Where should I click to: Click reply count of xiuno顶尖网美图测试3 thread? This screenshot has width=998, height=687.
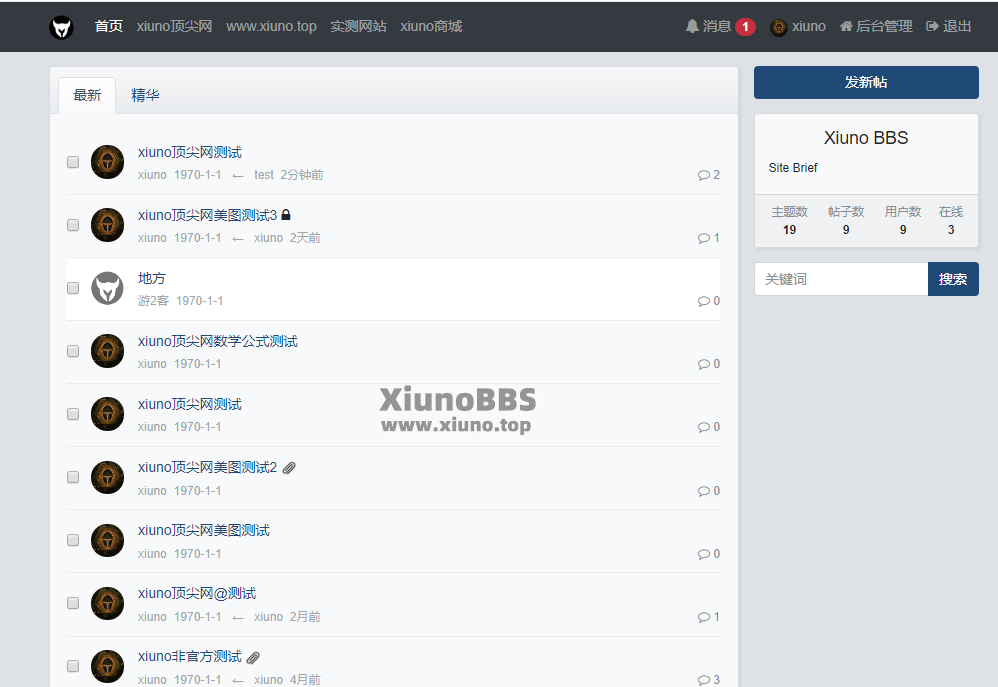(x=708, y=238)
